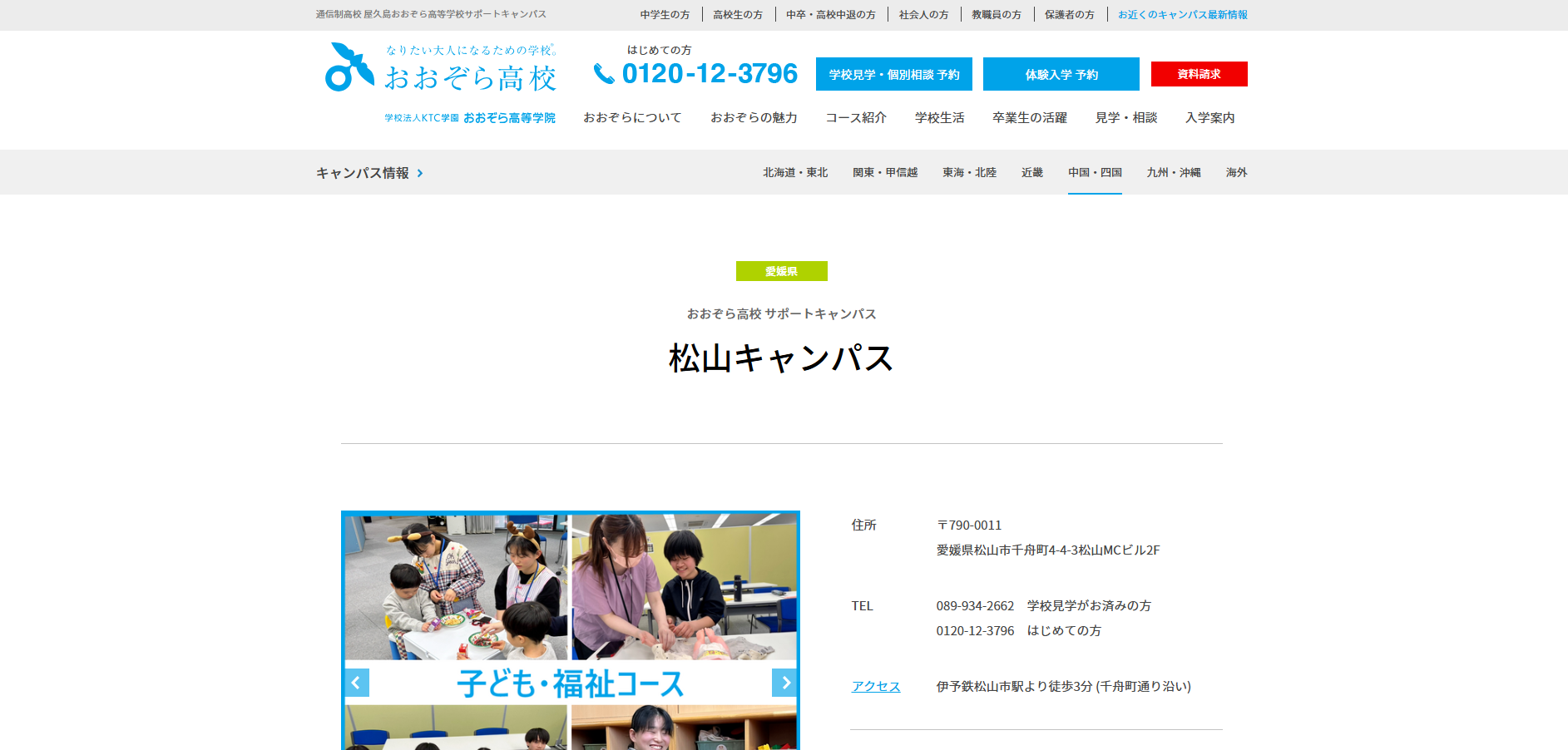Click 中学生の方 in top bar
Image resolution: width=1568 pixels, height=750 pixels.
tap(665, 15)
